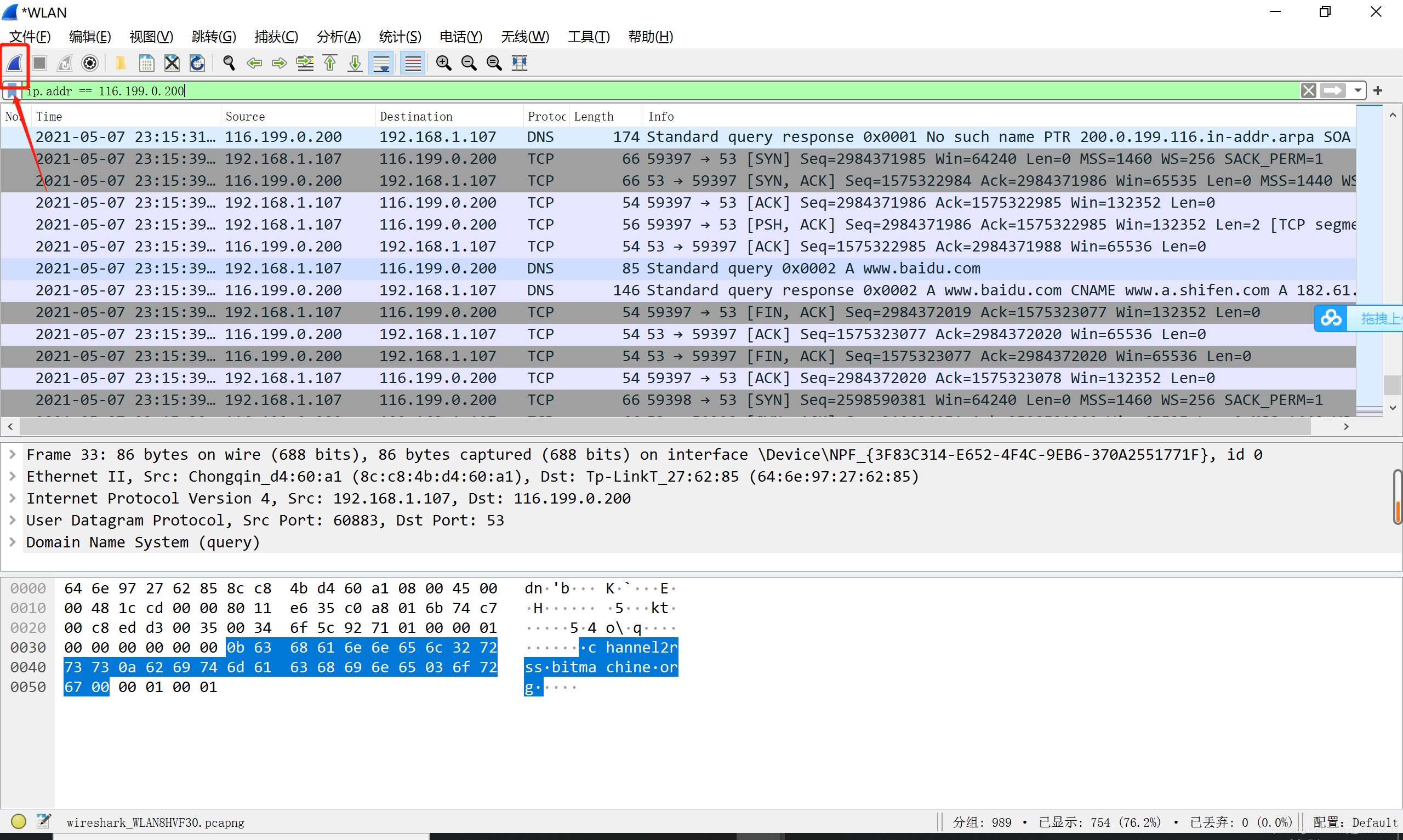Open the 统计(S) menu
Screen dimensions: 1403x840
(400, 37)
